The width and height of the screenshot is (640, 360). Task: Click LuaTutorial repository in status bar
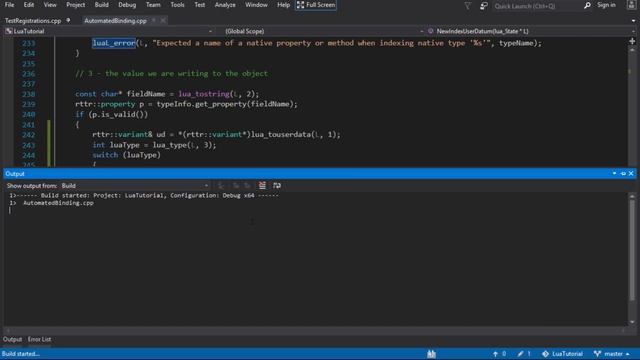pyautogui.click(x=562, y=354)
